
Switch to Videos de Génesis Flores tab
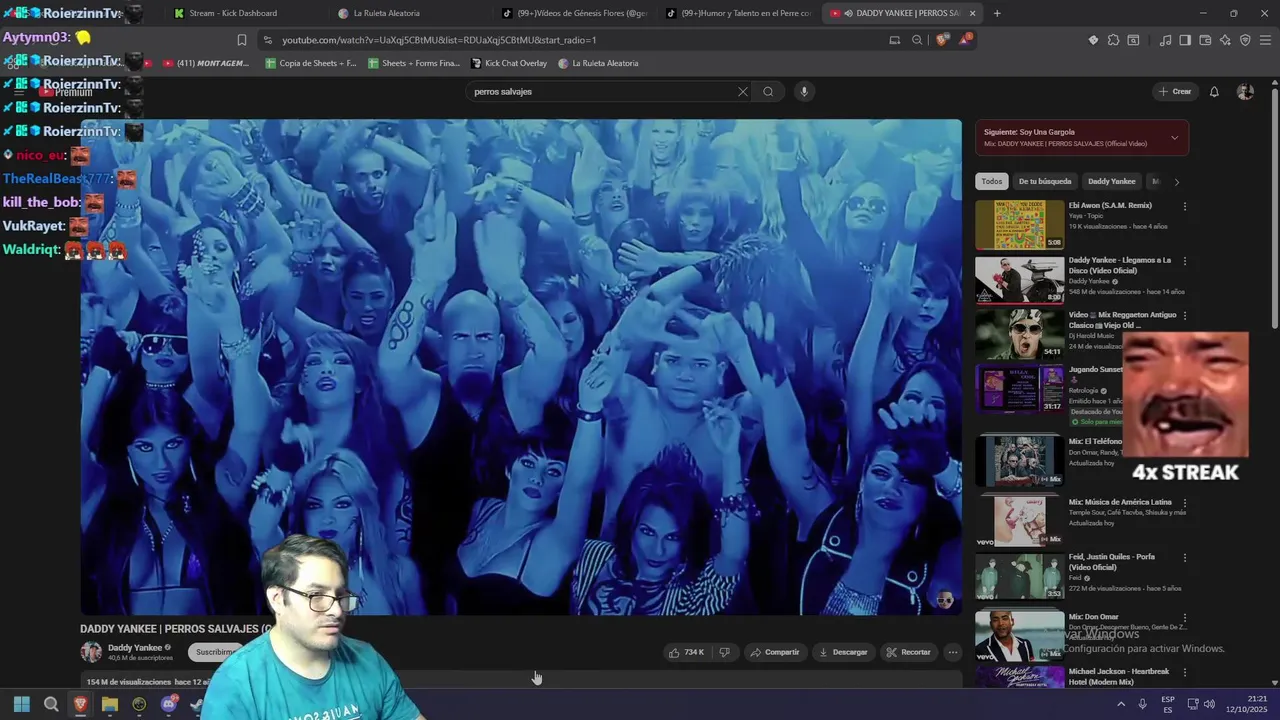click(574, 13)
